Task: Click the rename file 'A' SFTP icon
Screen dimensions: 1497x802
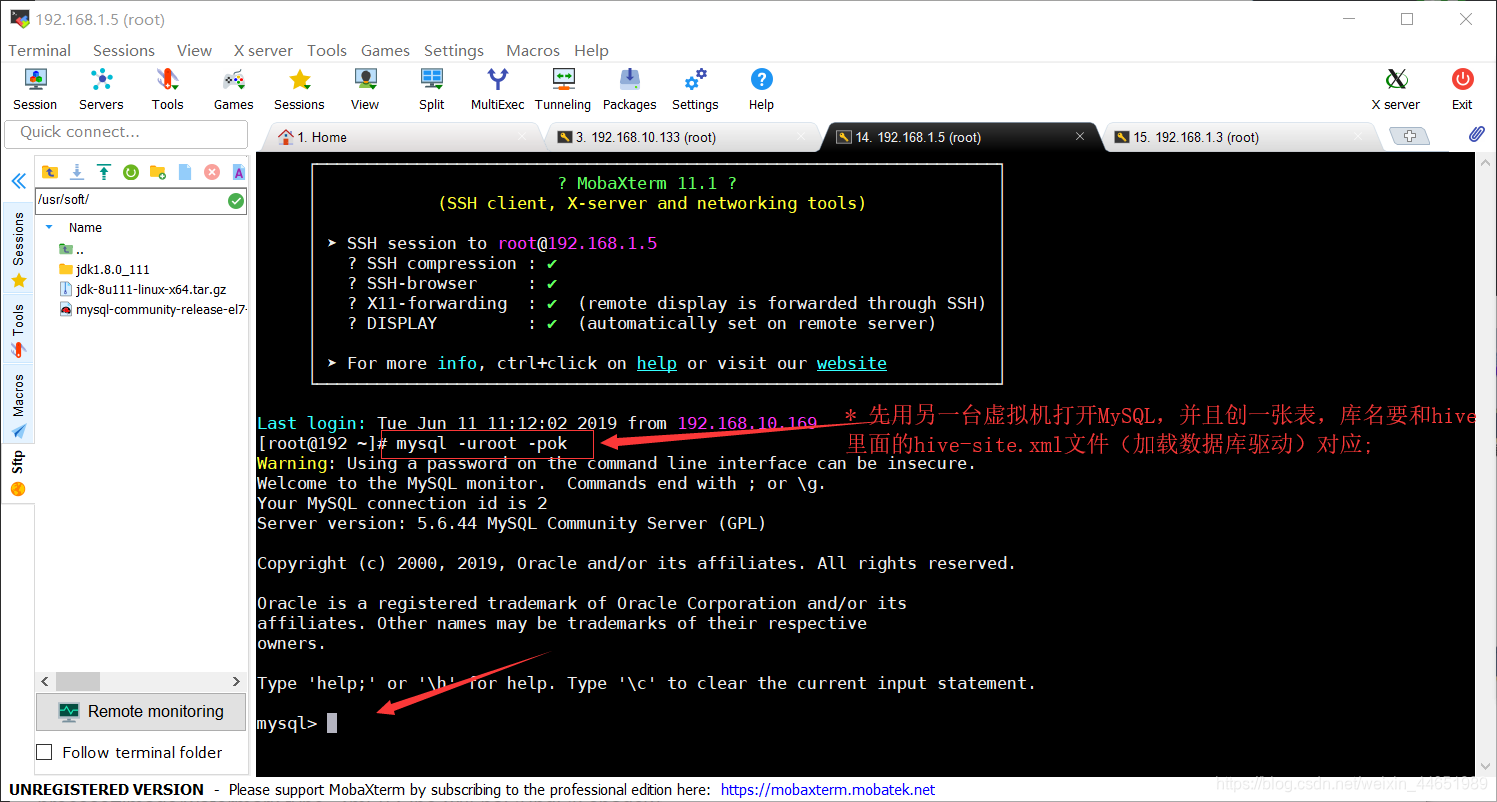Action: (238, 172)
